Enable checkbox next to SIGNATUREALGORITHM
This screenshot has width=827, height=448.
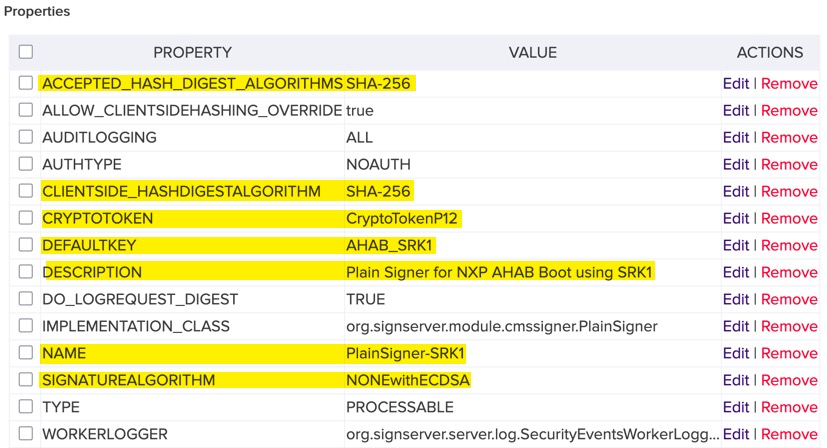click(x=26, y=380)
